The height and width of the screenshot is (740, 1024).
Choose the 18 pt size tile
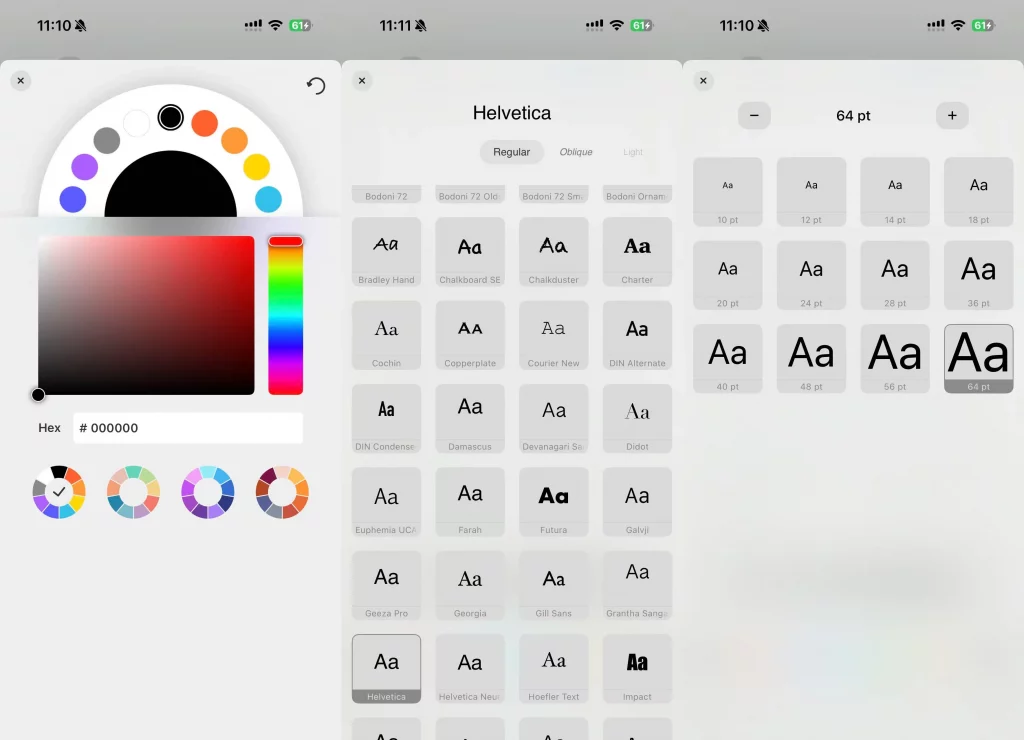[x=978, y=192]
